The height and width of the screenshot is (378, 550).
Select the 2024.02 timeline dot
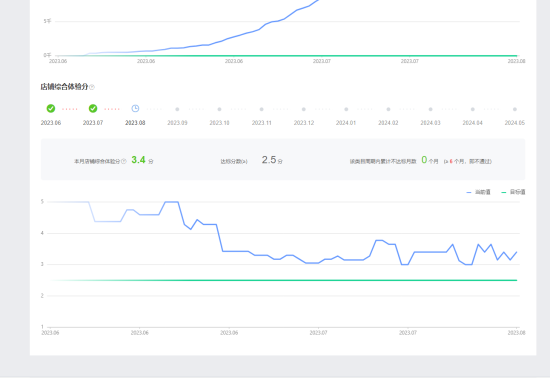388,109
